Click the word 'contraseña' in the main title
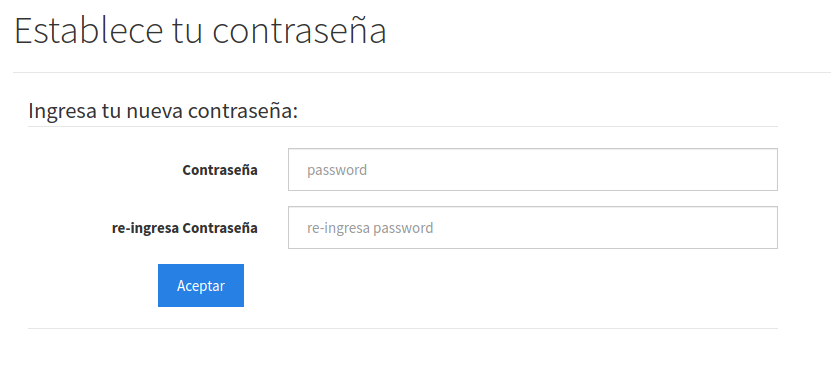Viewport: 831px width, 372px height. [299, 32]
